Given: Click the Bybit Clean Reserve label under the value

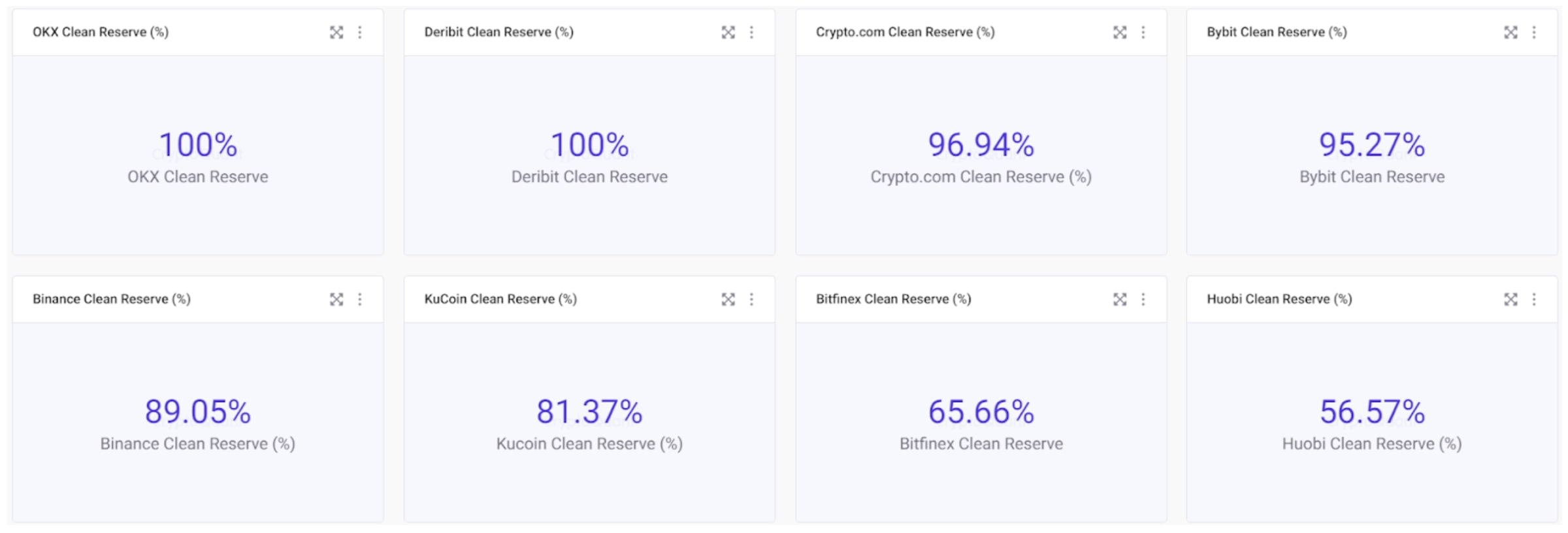Looking at the screenshot, I should [x=1372, y=177].
